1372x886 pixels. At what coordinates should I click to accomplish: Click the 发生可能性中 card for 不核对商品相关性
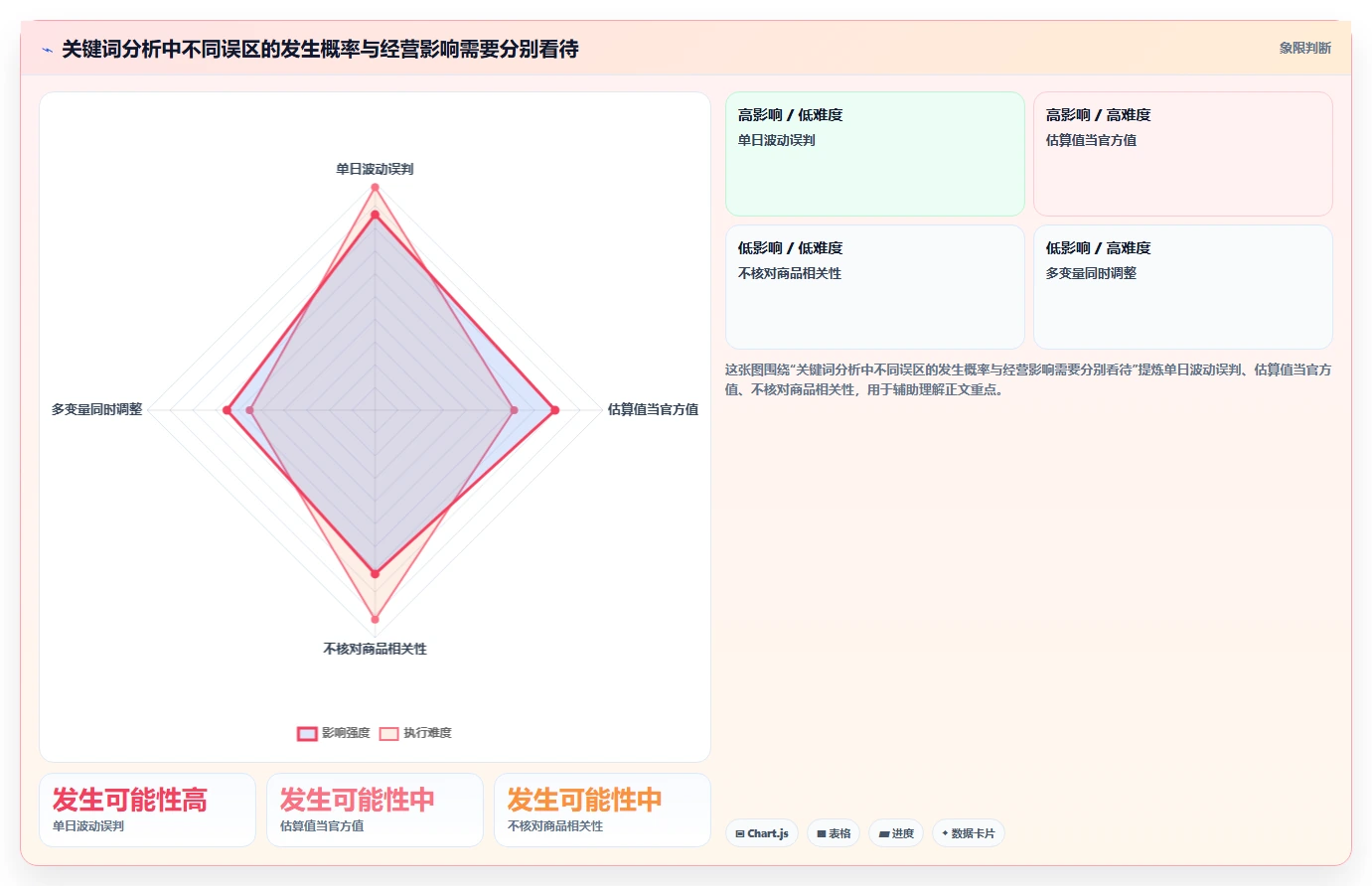(x=602, y=810)
